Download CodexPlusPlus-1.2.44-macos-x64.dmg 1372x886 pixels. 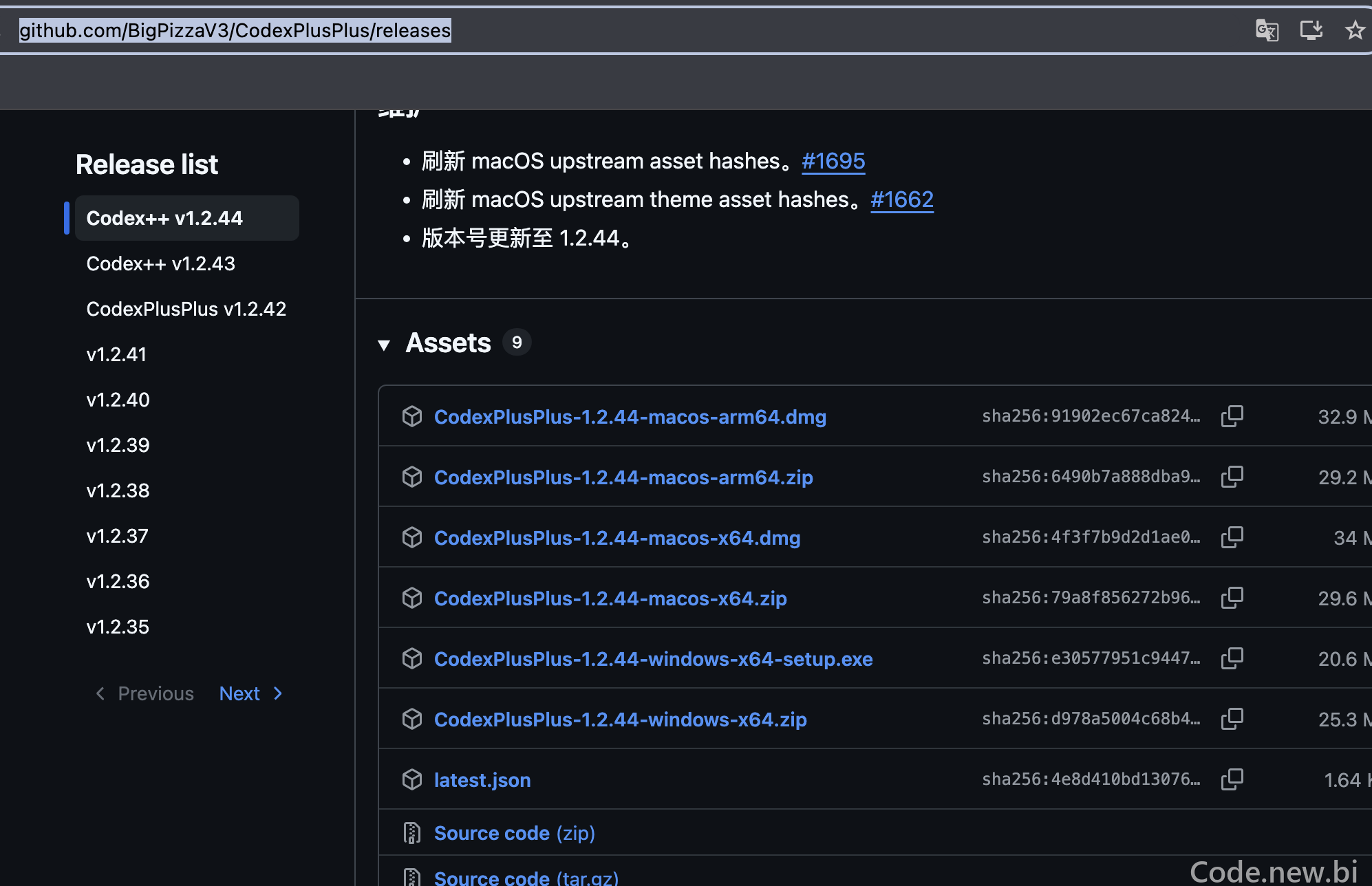pyautogui.click(x=617, y=538)
